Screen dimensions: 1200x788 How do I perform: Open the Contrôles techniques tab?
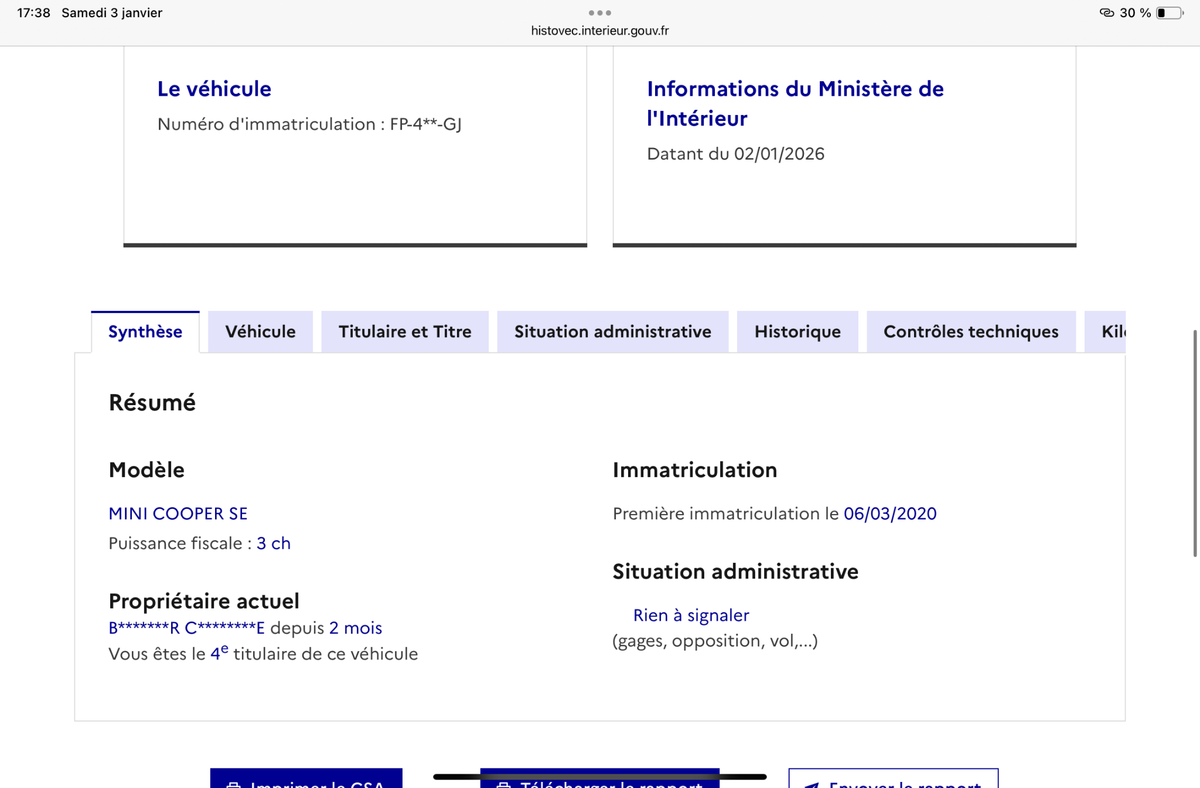[971, 332]
